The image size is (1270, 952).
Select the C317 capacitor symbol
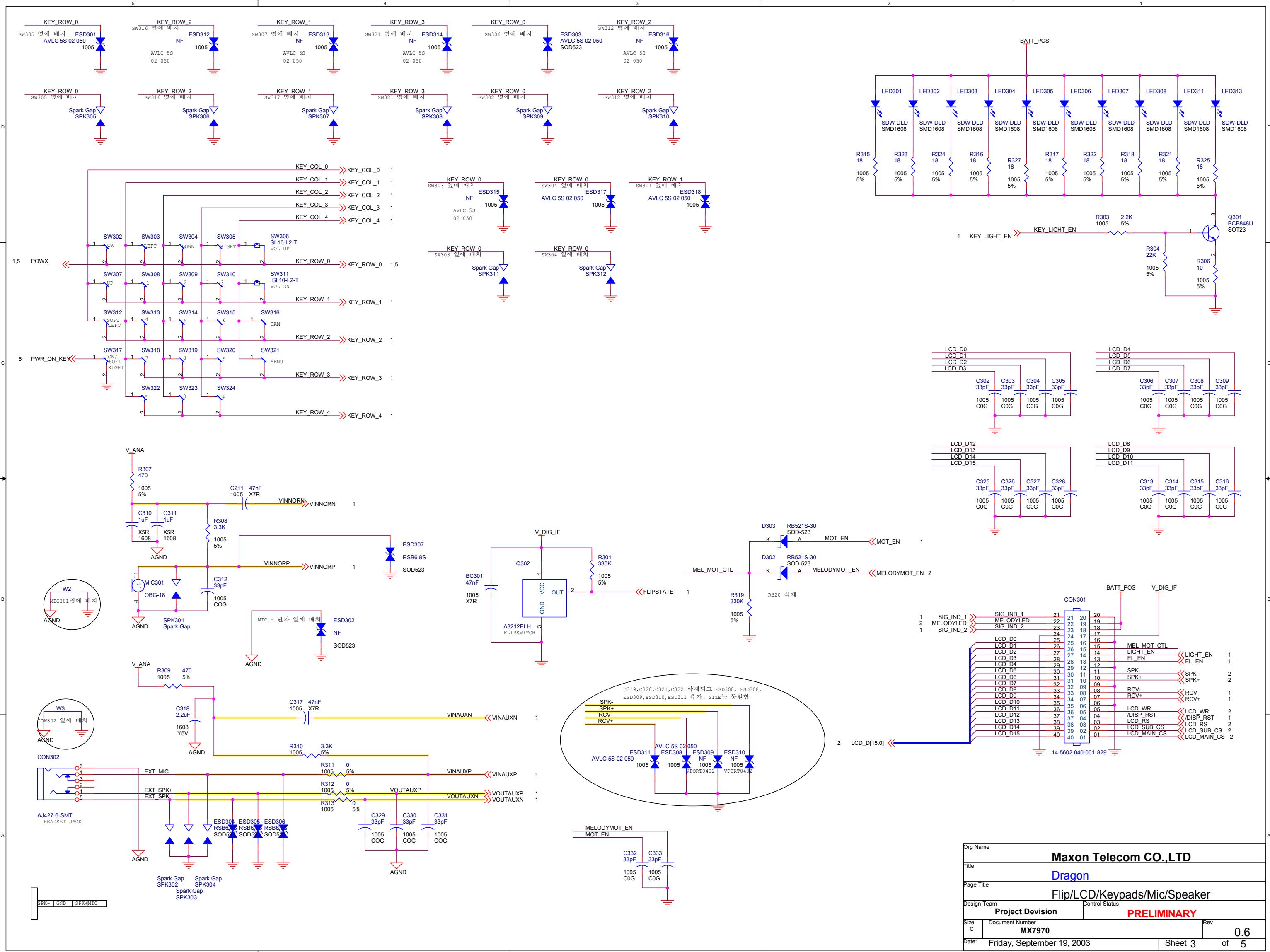307,718
